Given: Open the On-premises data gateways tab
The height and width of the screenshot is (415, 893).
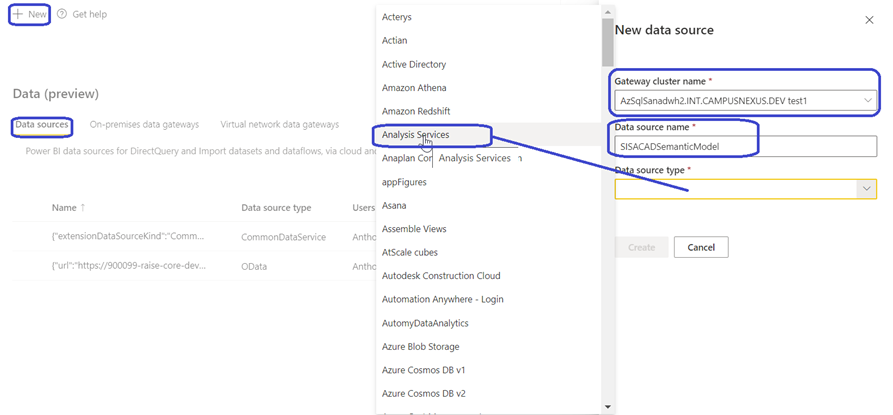Looking at the screenshot, I should tap(144, 125).
